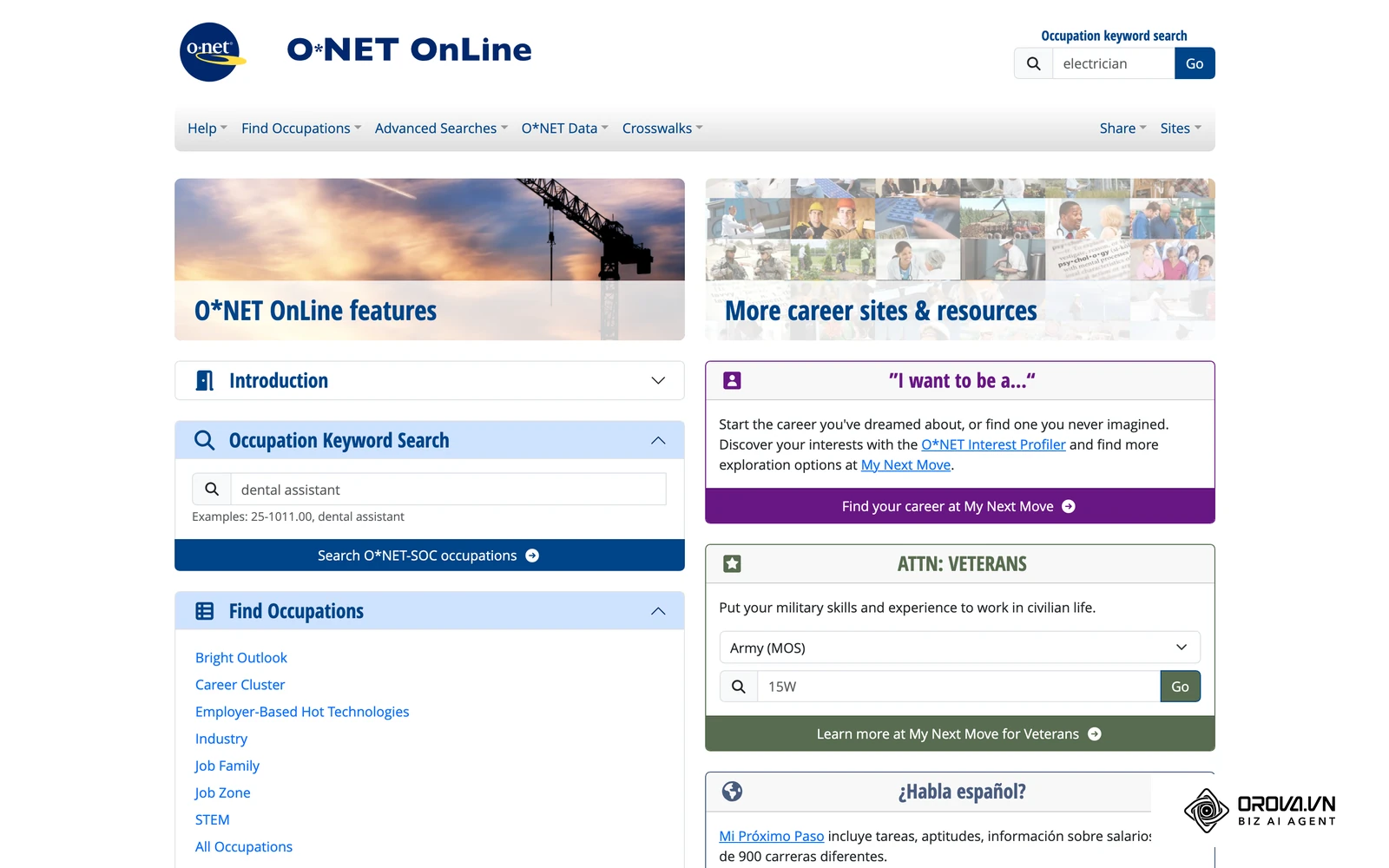Focus the 15W military code input field
1389x868 pixels.
point(958,687)
